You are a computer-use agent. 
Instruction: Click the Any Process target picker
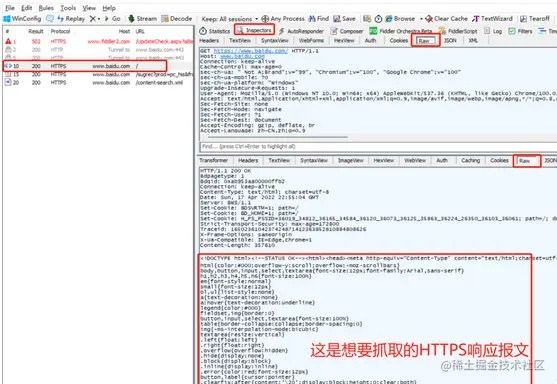pos(283,18)
